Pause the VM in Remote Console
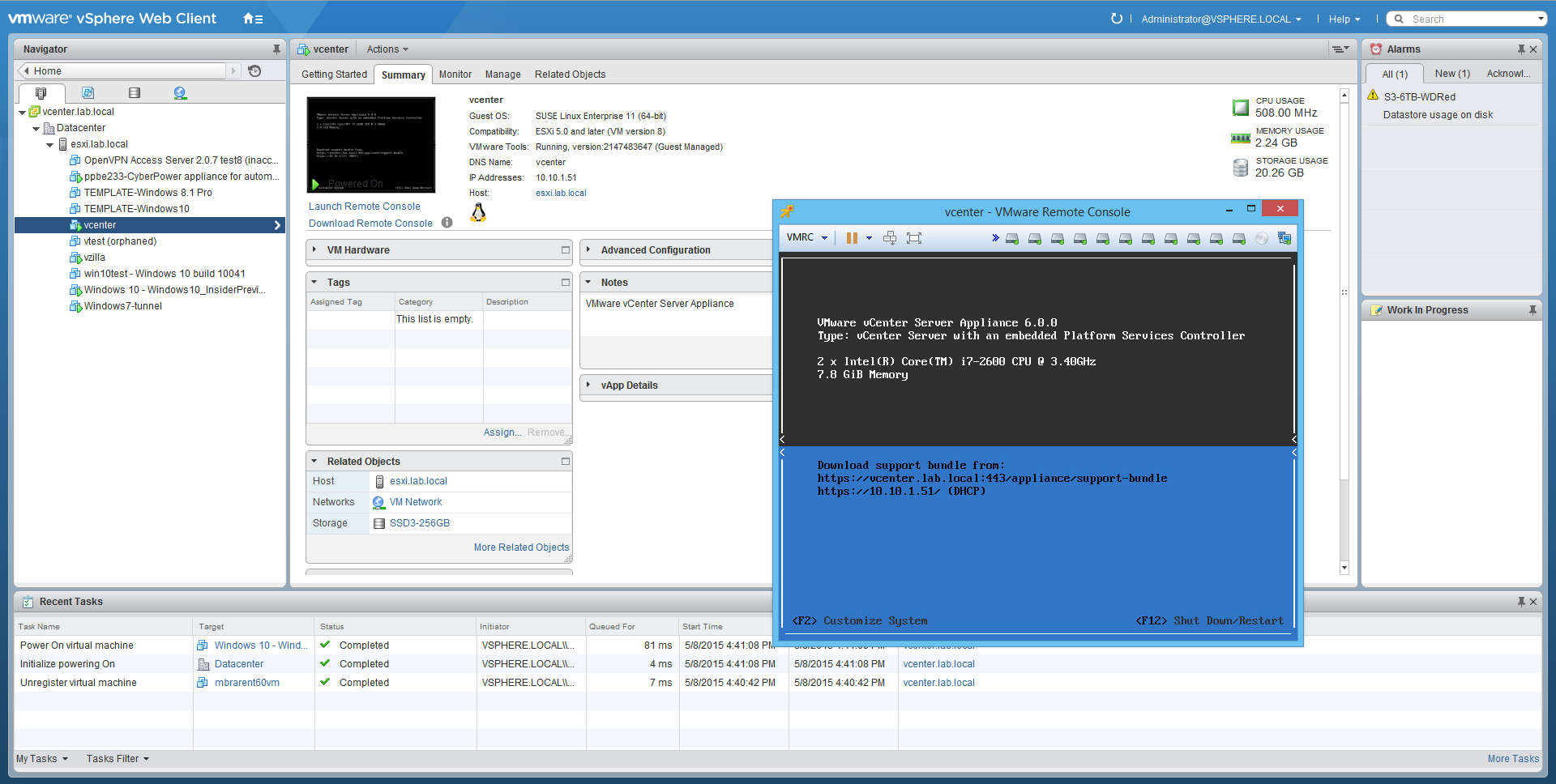 (x=852, y=238)
